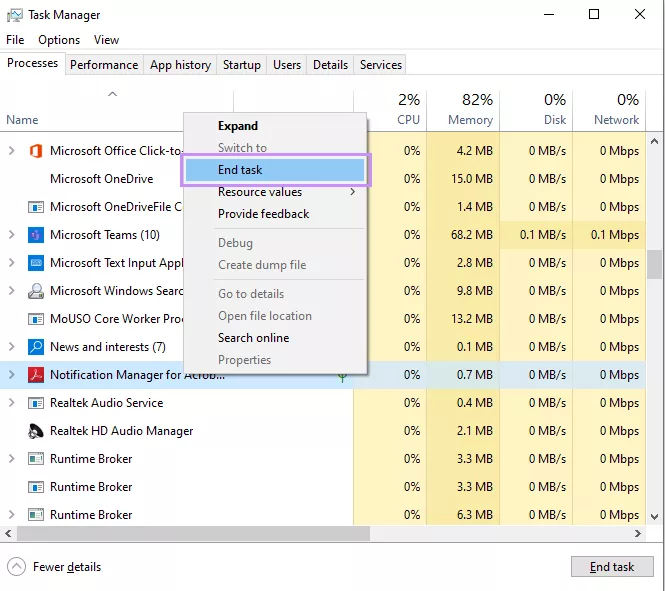Click the Microsoft Office Click-to-Run icon
This screenshot has width=665, height=591.
36,151
